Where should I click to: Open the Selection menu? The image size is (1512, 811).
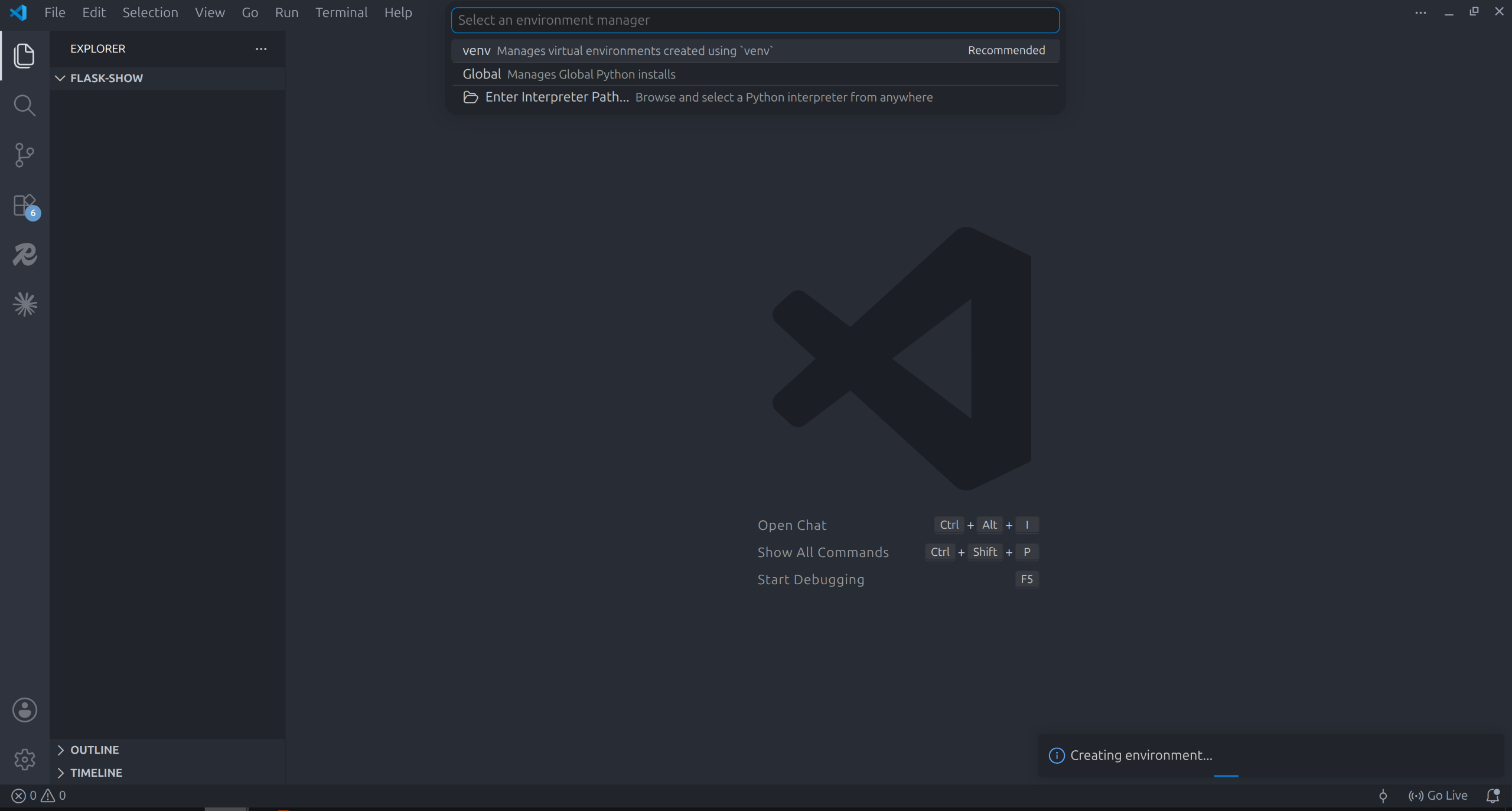pos(150,12)
